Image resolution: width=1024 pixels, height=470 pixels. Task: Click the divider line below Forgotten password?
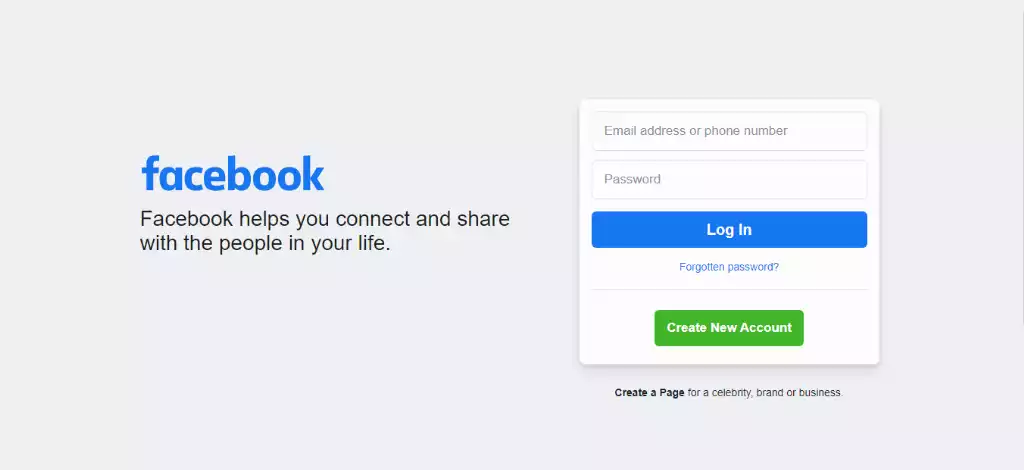coord(729,289)
